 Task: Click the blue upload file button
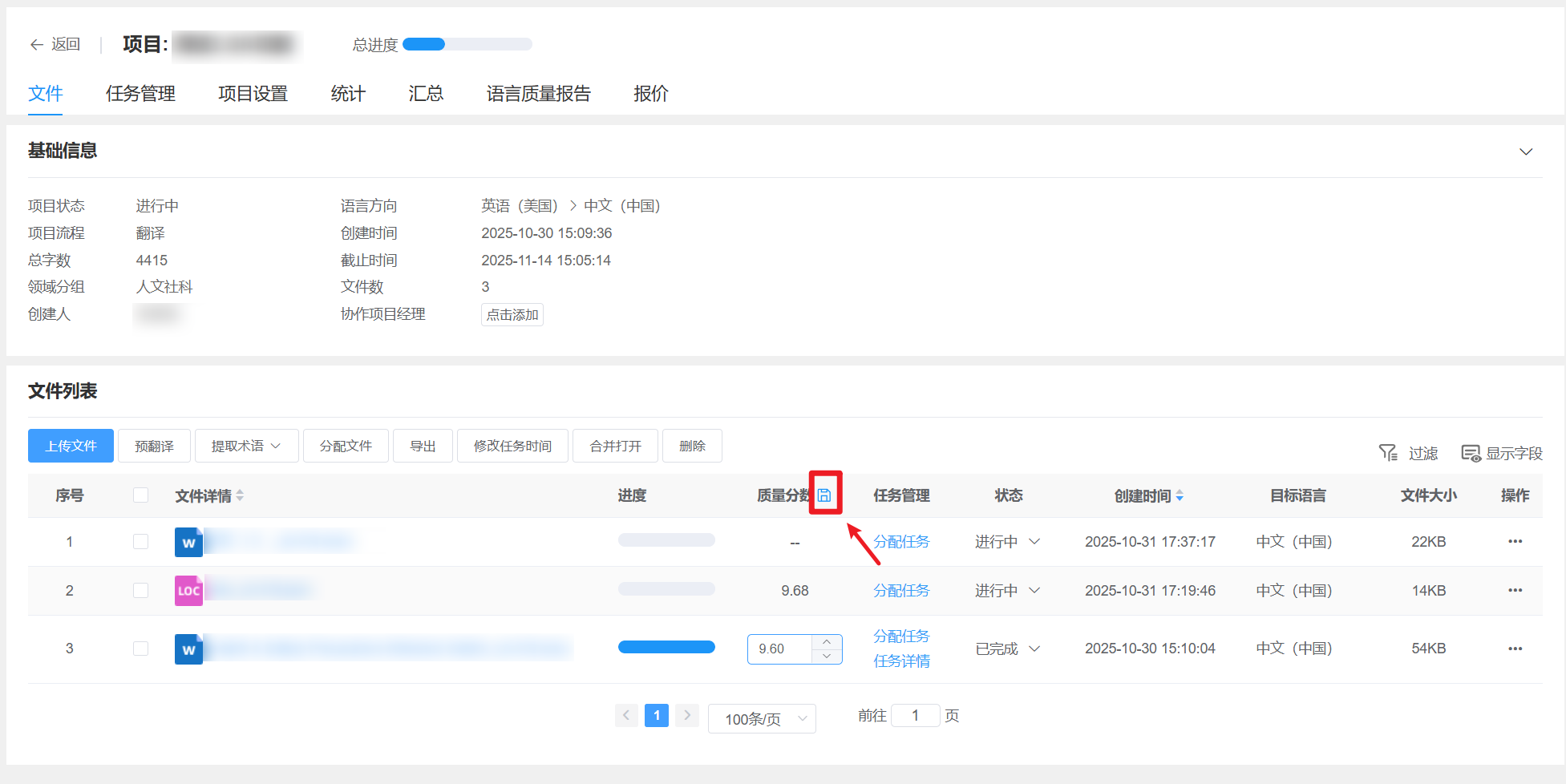coord(71,446)
